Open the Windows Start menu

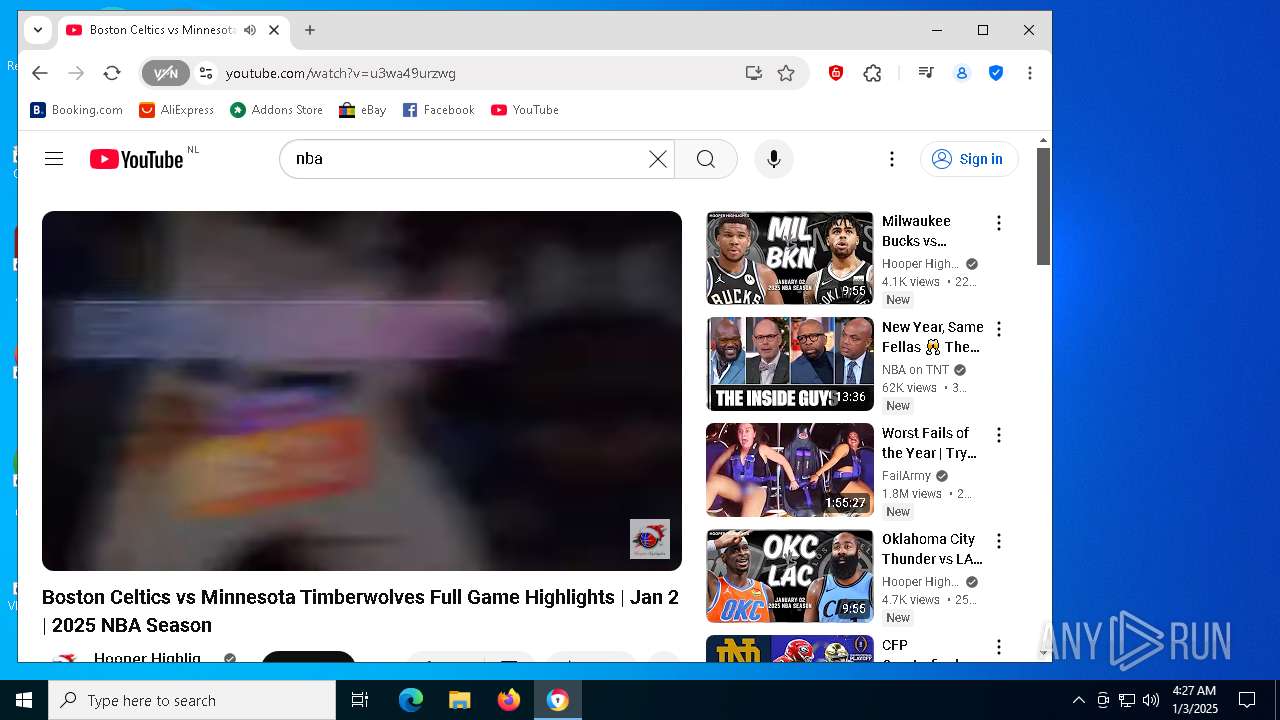(x=24, y=700)
